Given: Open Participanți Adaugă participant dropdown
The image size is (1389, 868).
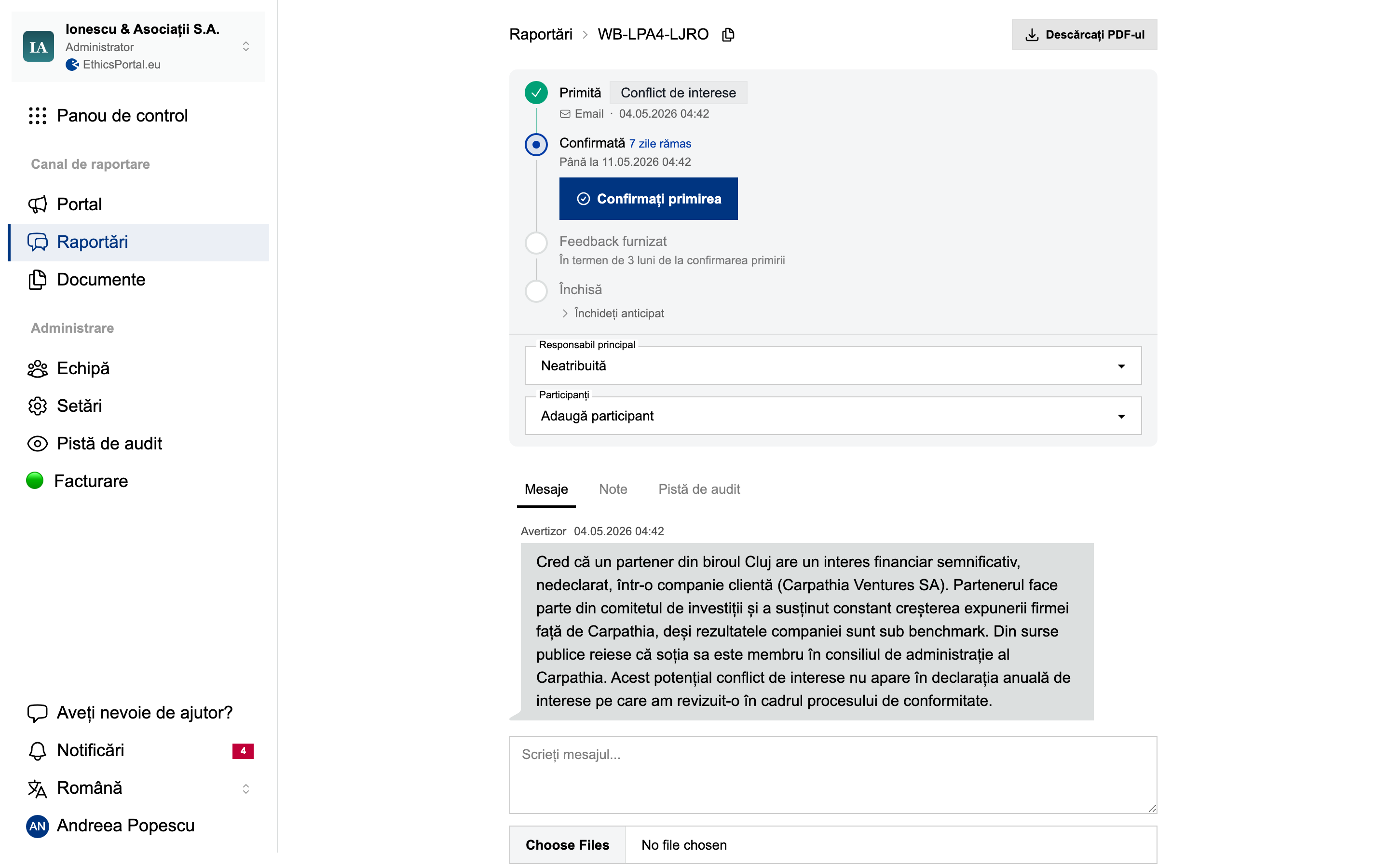Looking at the screenshot, I should [833, 416].
